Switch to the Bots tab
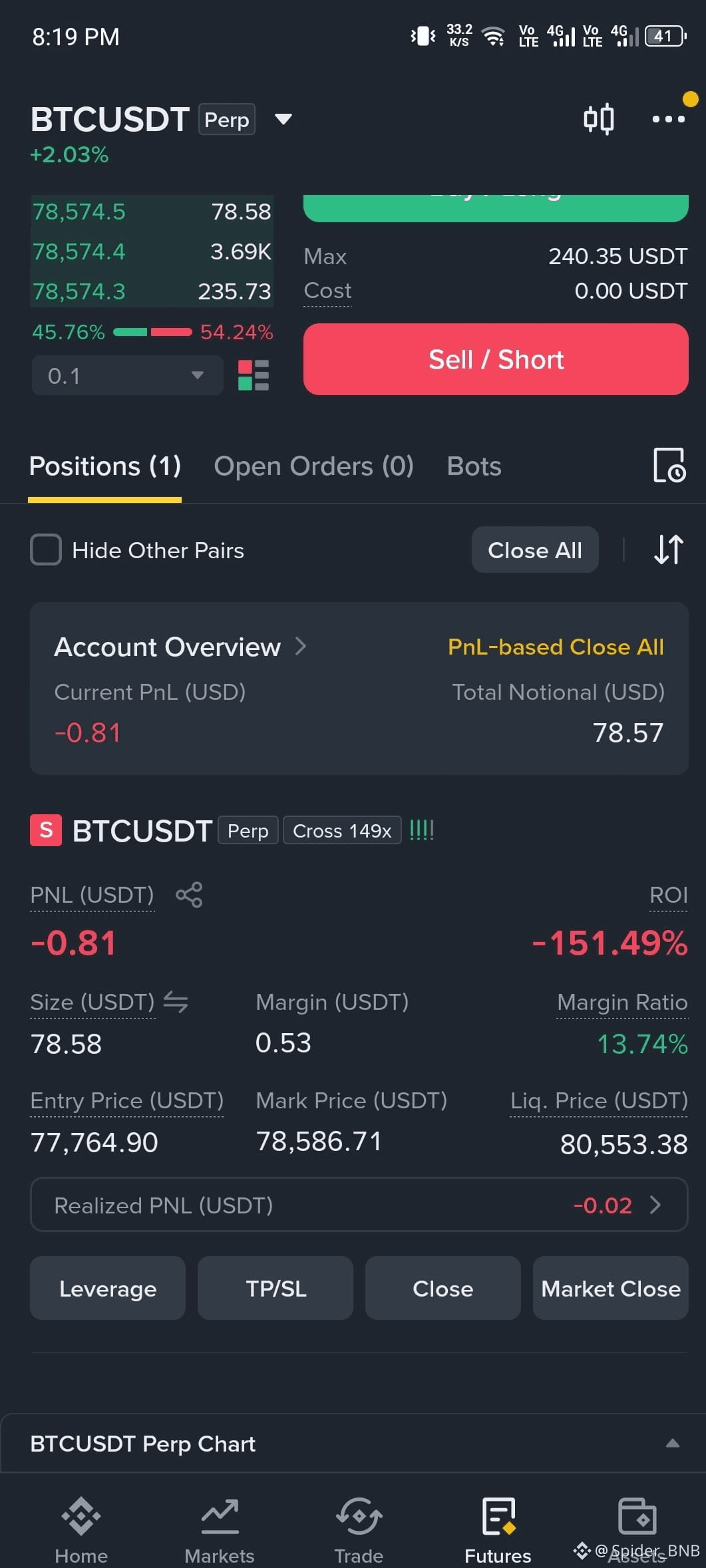706x1568 pixels. 474,466
